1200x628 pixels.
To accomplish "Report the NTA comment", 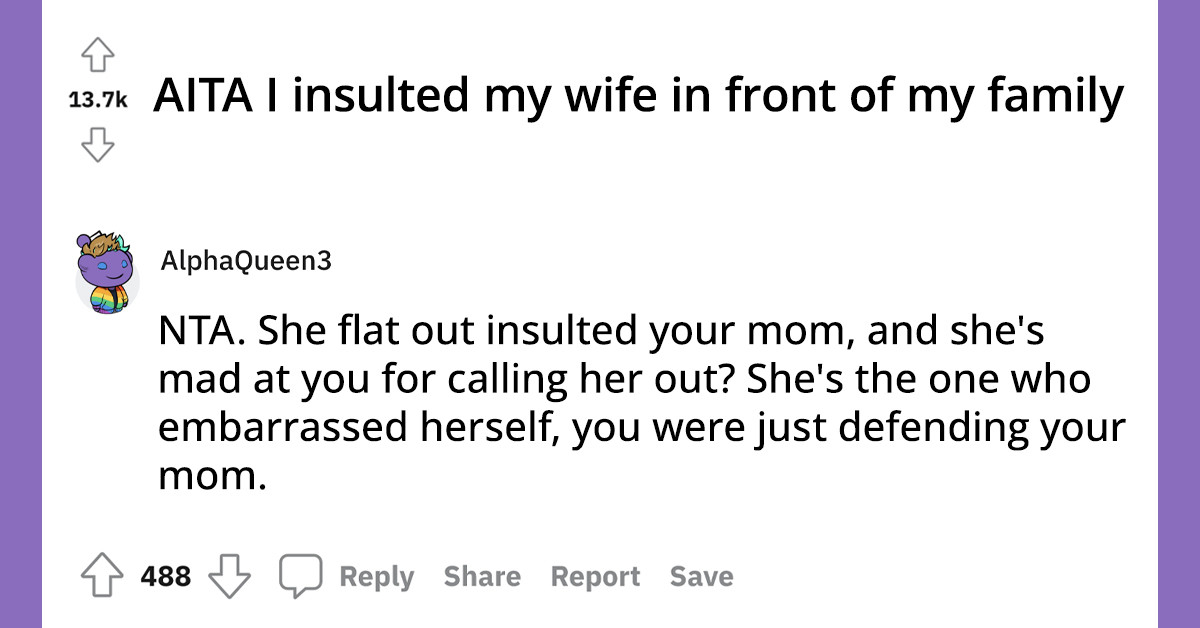I will click(594, 576).
